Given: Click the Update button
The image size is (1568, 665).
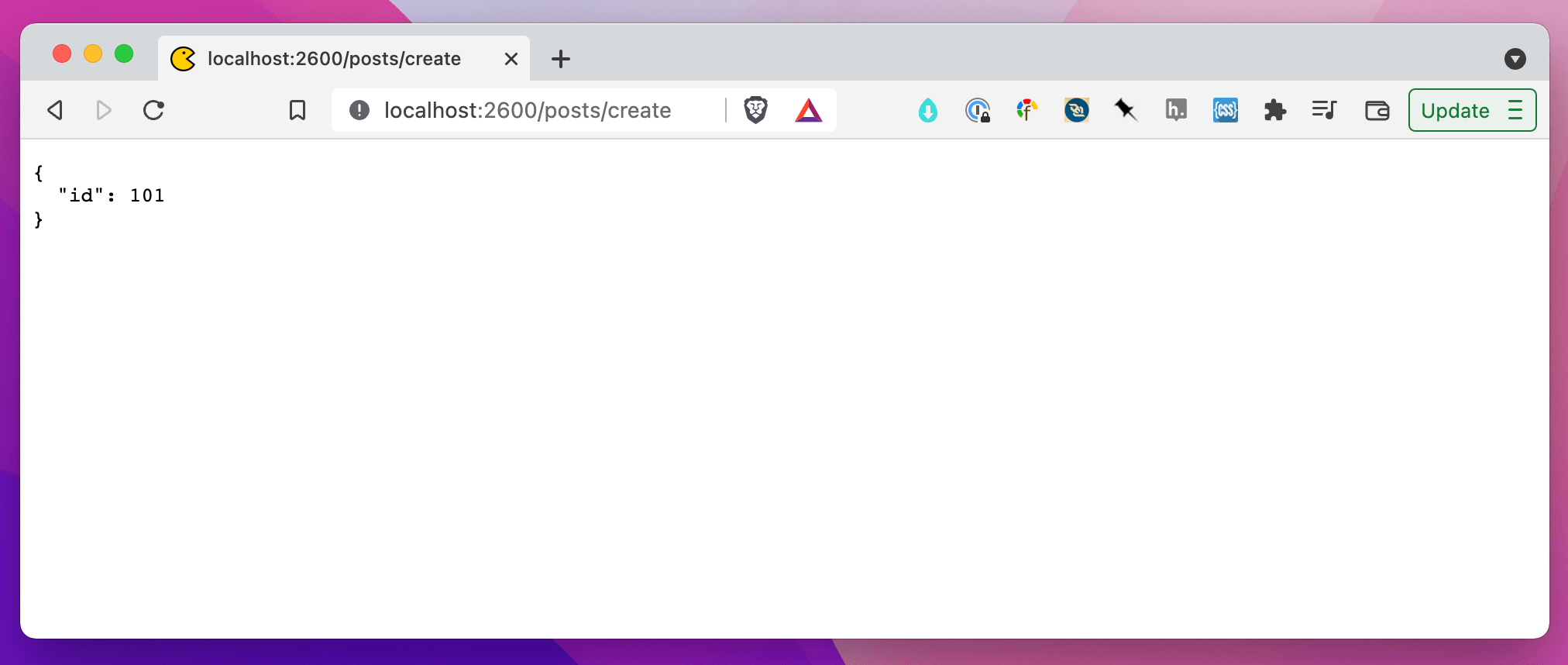Looking at the screenshot, I should tap(1456, 110).
